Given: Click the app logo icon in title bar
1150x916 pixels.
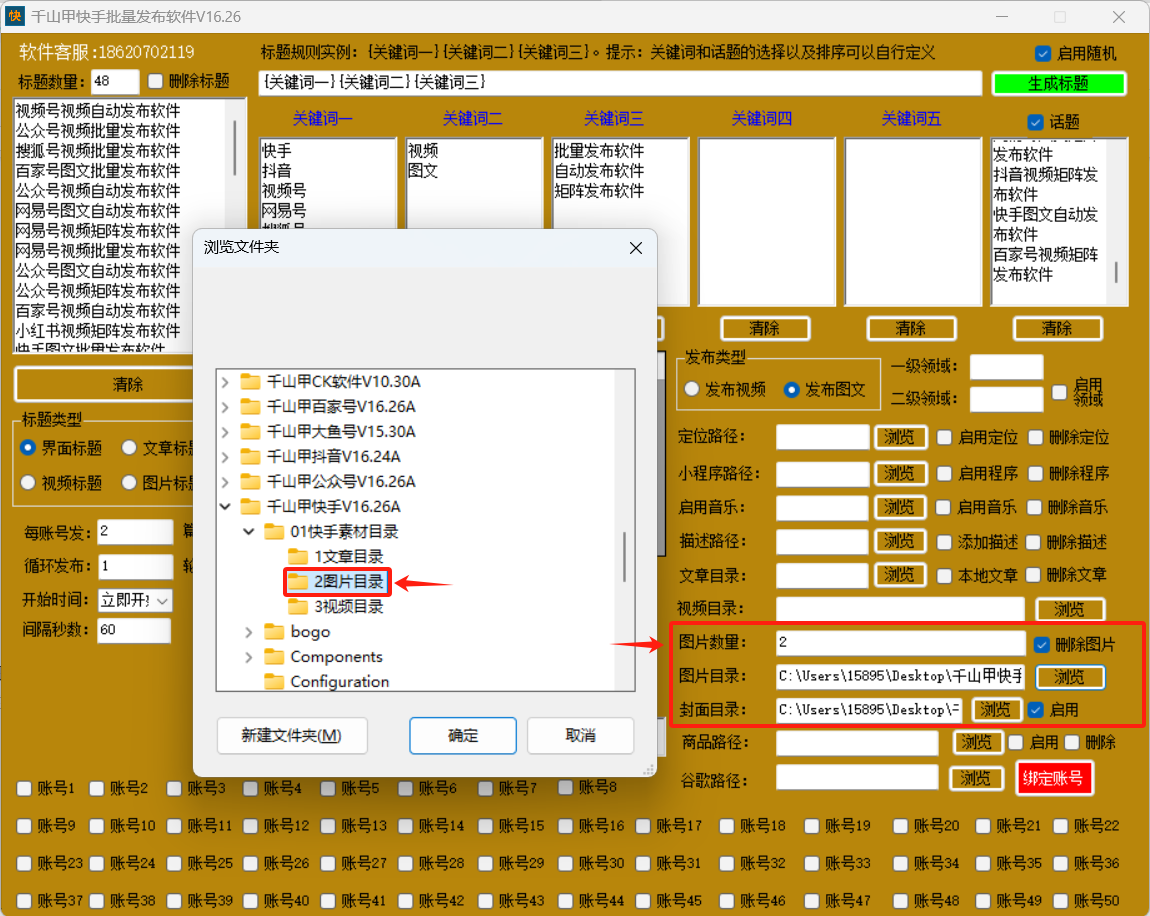Looking at the screenshot, I should [15, 16].
